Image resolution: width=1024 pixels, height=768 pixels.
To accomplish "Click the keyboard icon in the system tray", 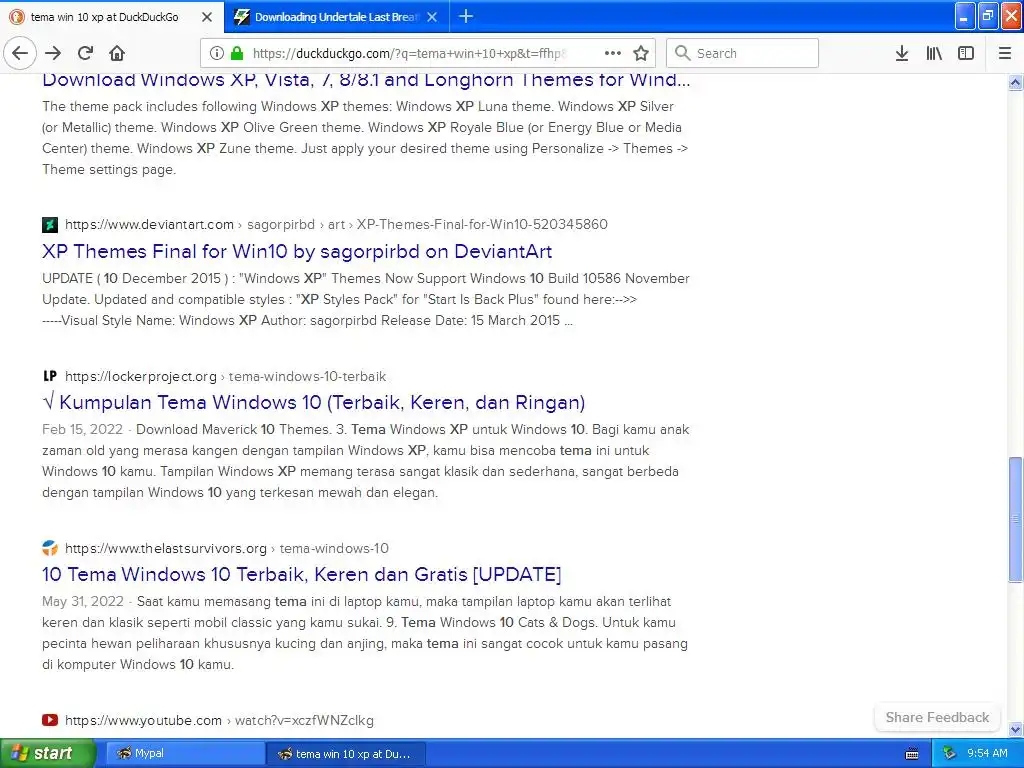I will [x=912, y=754].
